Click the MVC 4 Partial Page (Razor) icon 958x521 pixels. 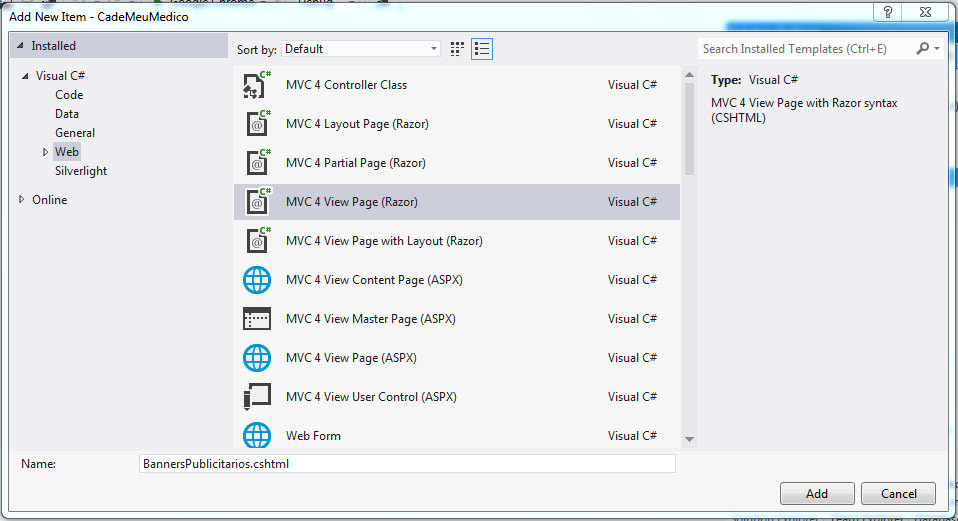[x=257, y=163]
